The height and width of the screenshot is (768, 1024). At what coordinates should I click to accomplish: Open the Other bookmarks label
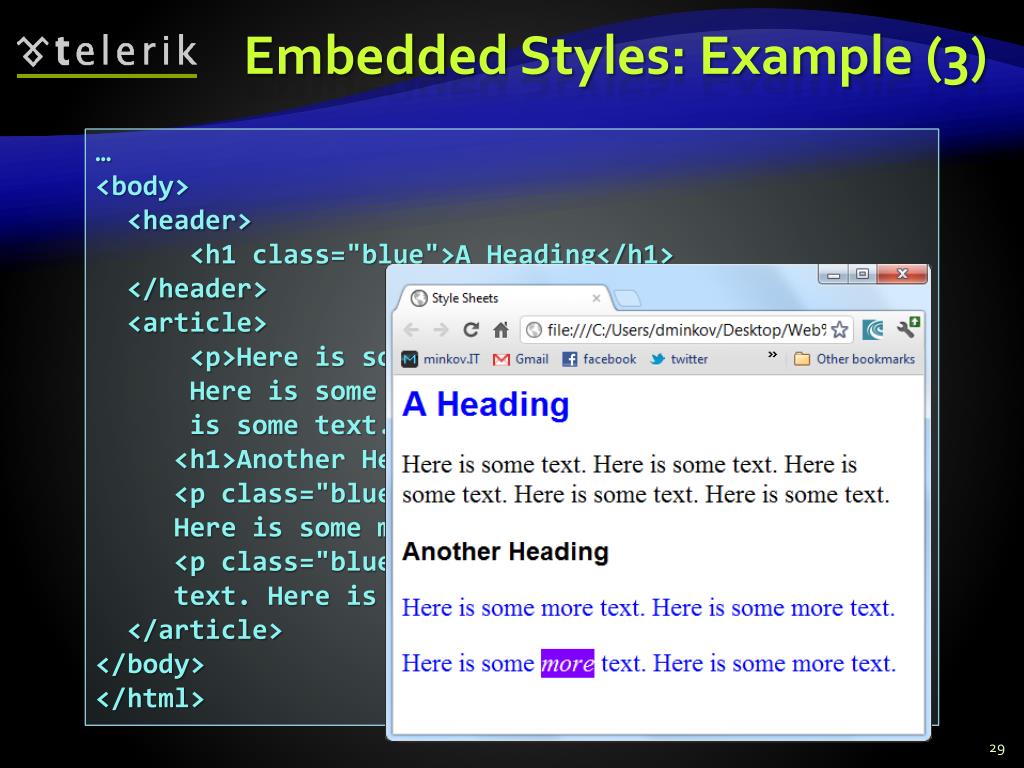(865, 359)
